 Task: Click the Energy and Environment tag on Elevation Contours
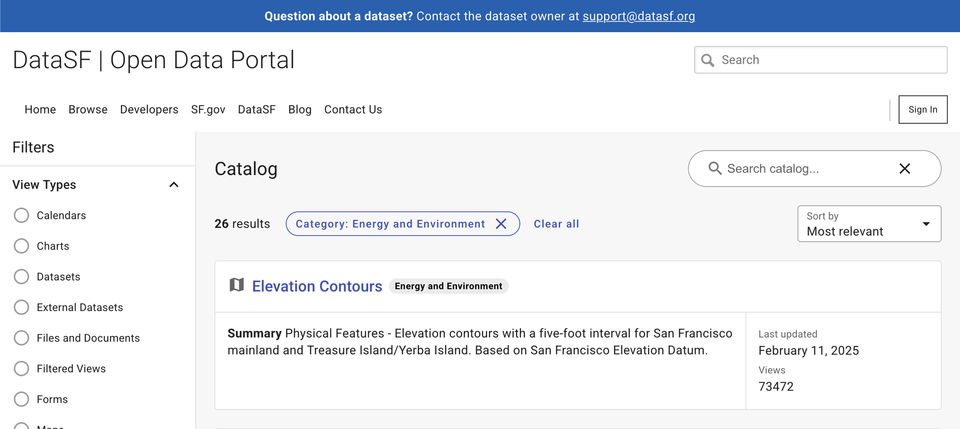(448, 286)
